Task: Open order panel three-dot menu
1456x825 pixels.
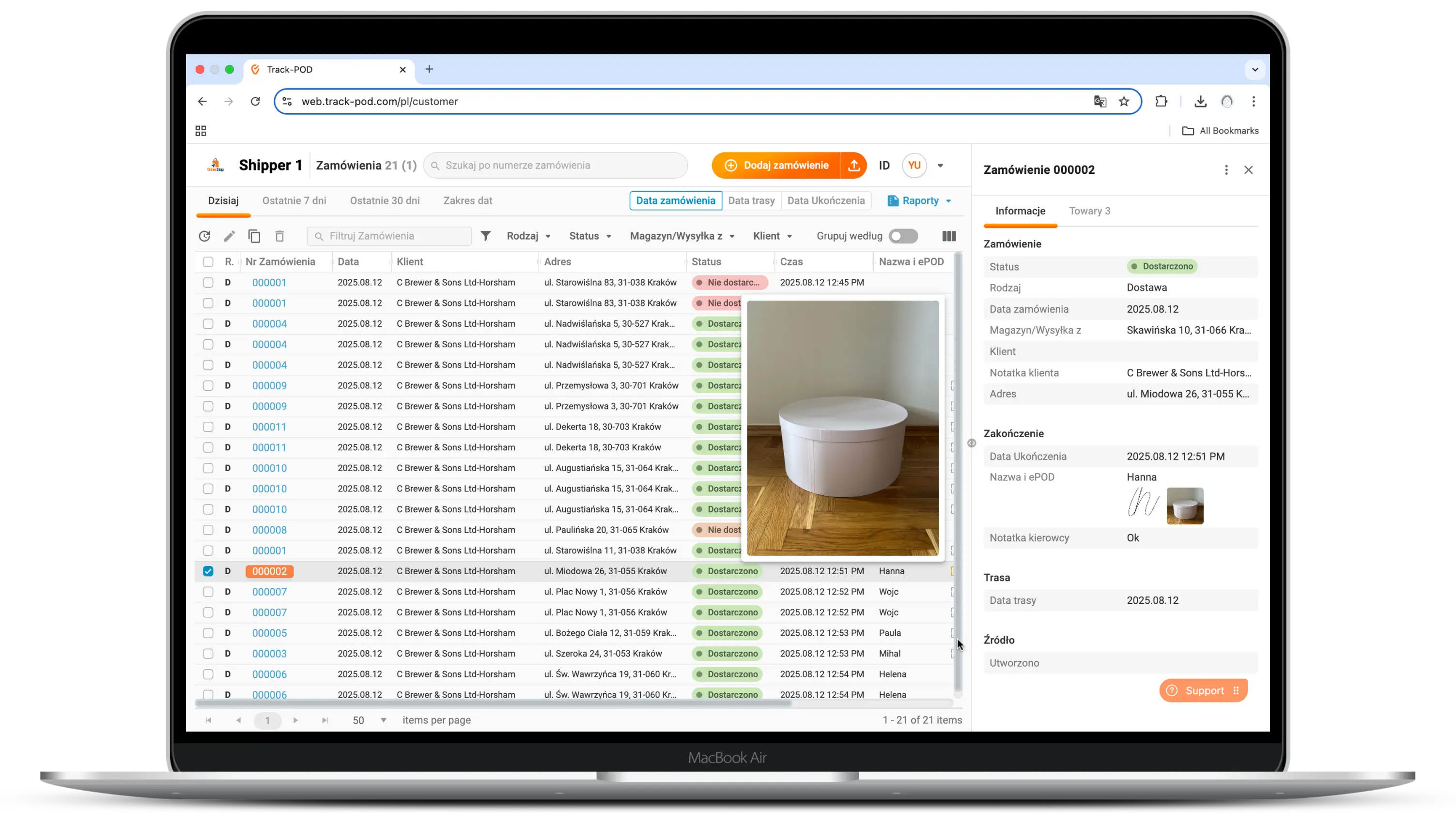Action: coord(1226,170)
